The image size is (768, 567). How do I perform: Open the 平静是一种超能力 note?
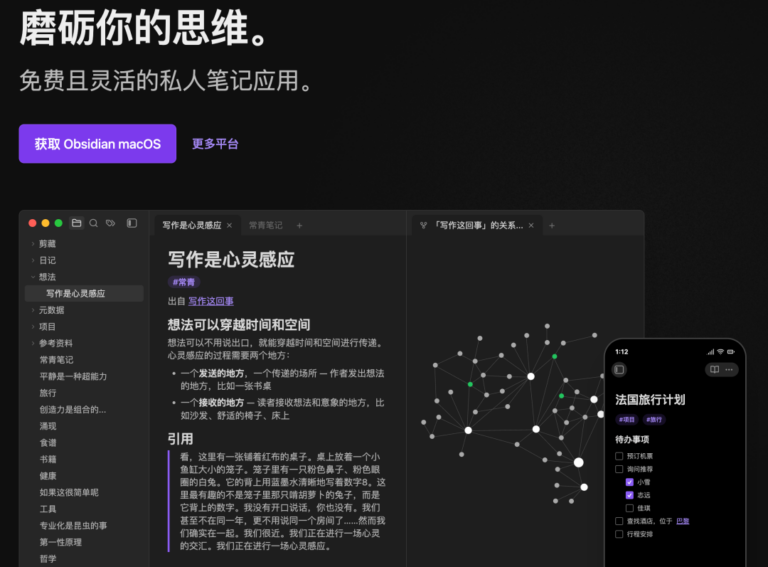coord(73,377)
